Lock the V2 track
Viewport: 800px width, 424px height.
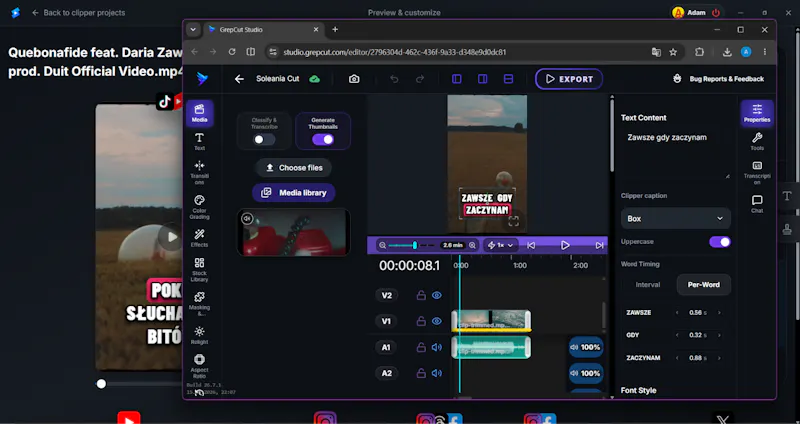pyautogui.click(x=421, y=295)
